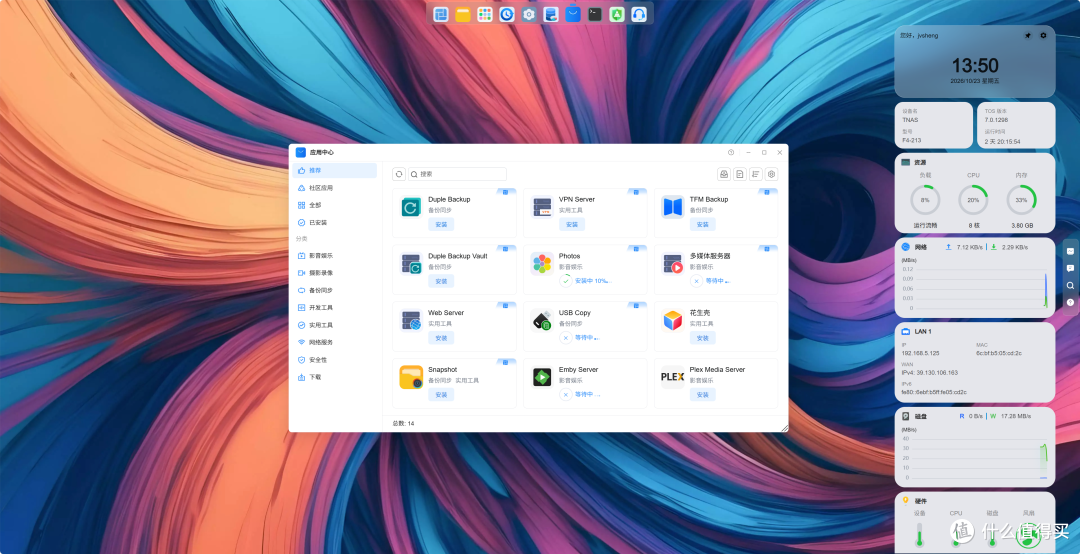This screenshot has height=554, width=1080.
Task: Open the yellow file manager dock icon
Action: click(463, 14)
